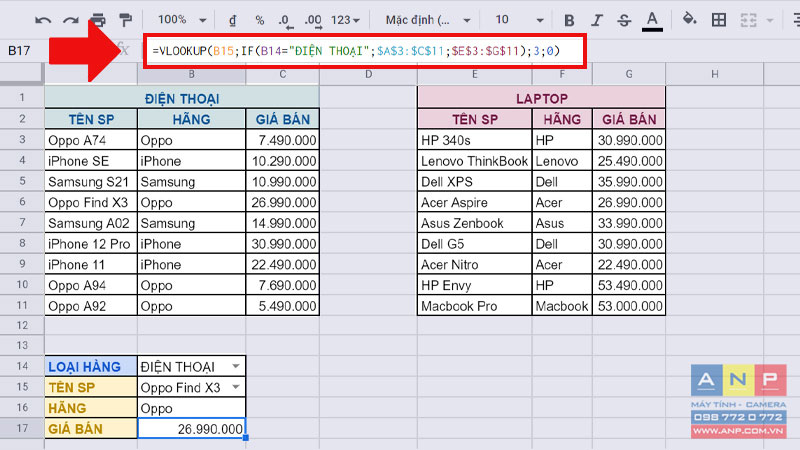The width and height of the screenshot is (800, 450).
Task: Click the LAPTOP merged title cell
Action: (x=541, y=98)
